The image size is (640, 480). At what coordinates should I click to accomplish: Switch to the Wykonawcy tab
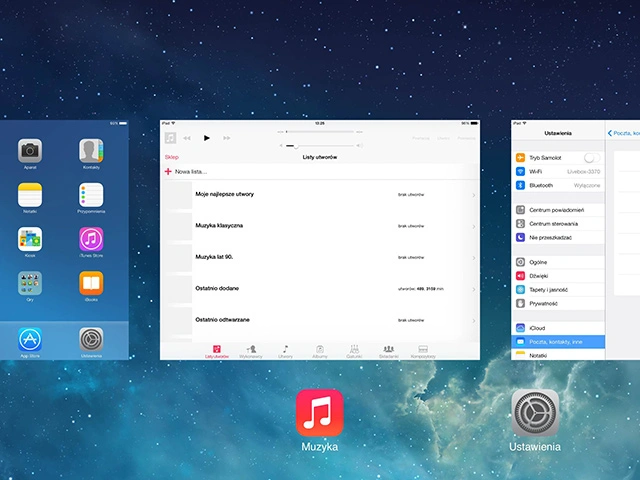[x=251, y=351]
